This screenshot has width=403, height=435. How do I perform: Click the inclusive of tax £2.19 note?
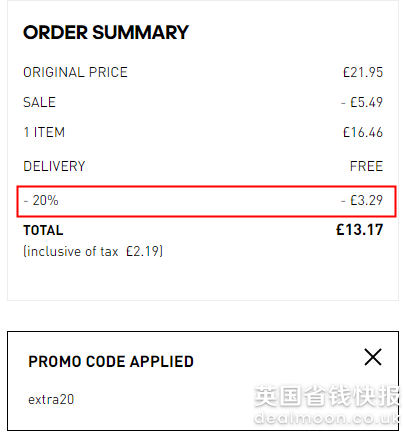(93, 251)
